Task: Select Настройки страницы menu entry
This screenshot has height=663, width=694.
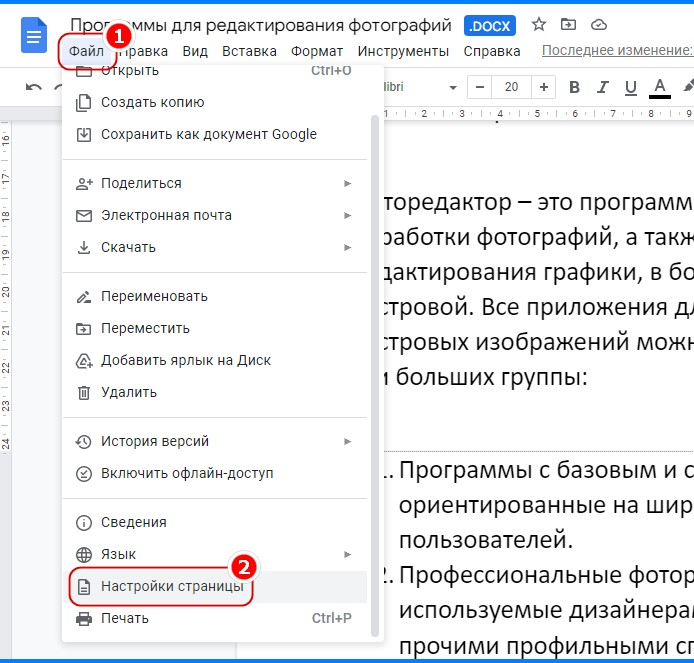Action: [x=172, y=586]
